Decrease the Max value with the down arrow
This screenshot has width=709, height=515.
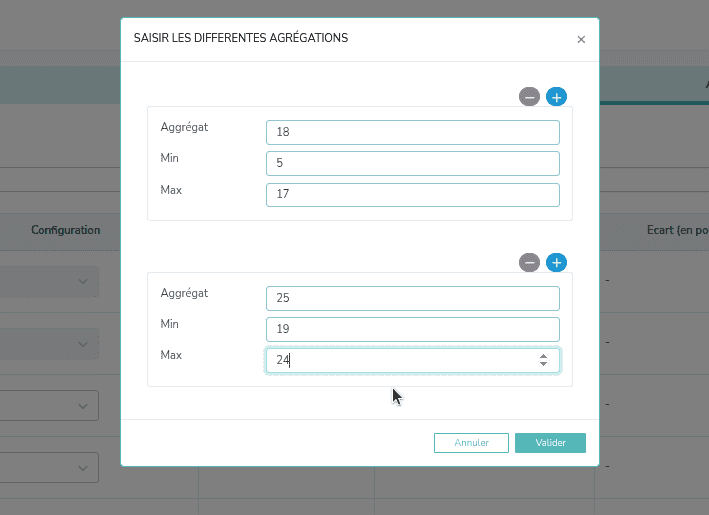click(x=543, y=365)
